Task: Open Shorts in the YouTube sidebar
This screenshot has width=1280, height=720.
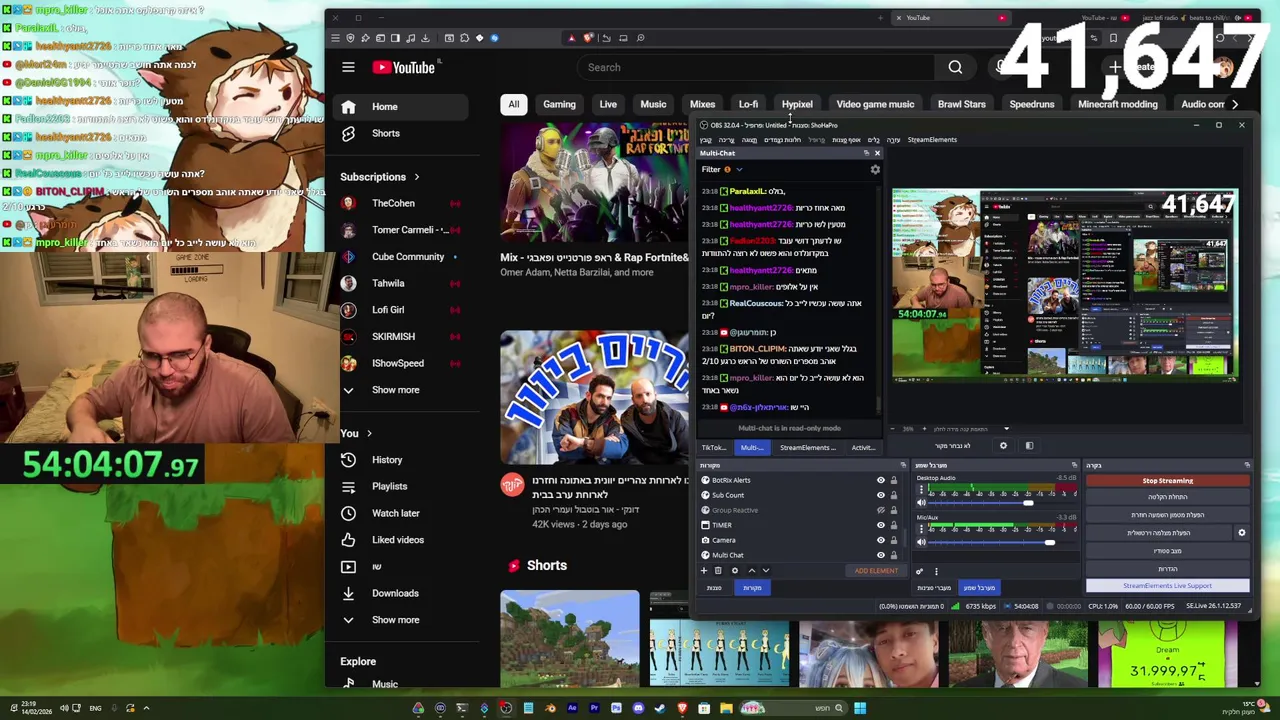Action: (385, 133)
